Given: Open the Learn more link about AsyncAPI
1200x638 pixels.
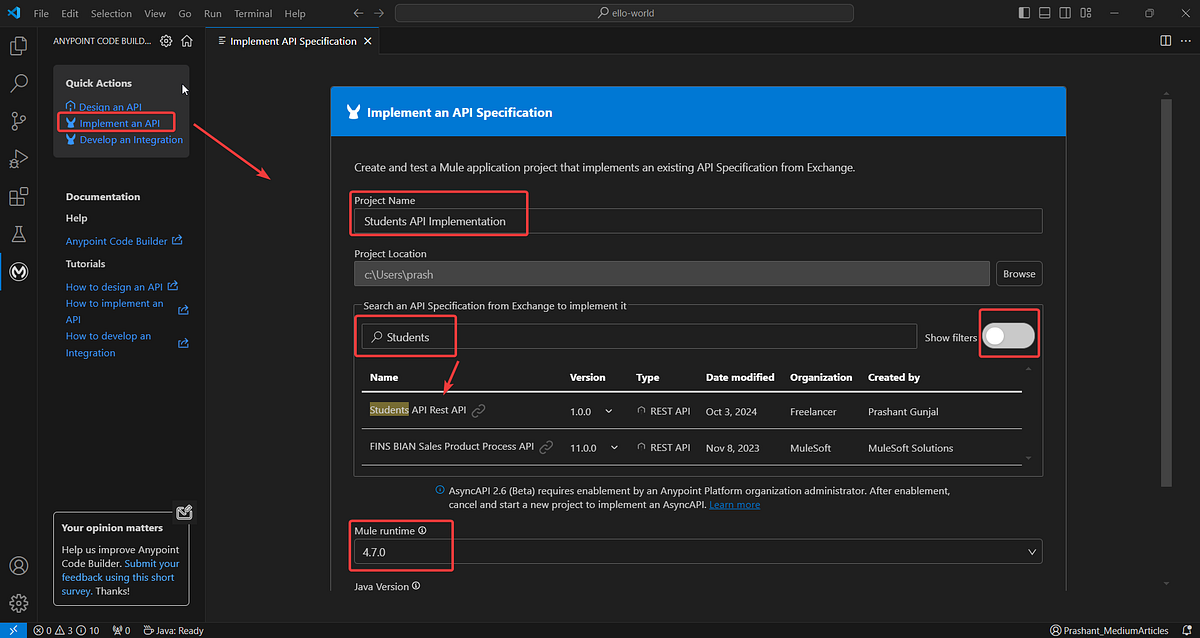Looking at the screenshot, I should click(734, 504).
